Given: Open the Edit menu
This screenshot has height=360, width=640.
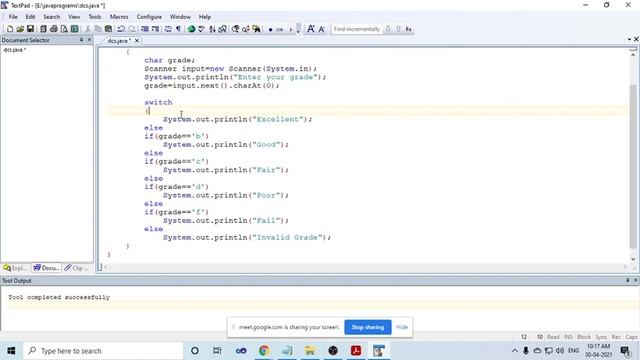Looking at the screenshot, I should 30,17.
